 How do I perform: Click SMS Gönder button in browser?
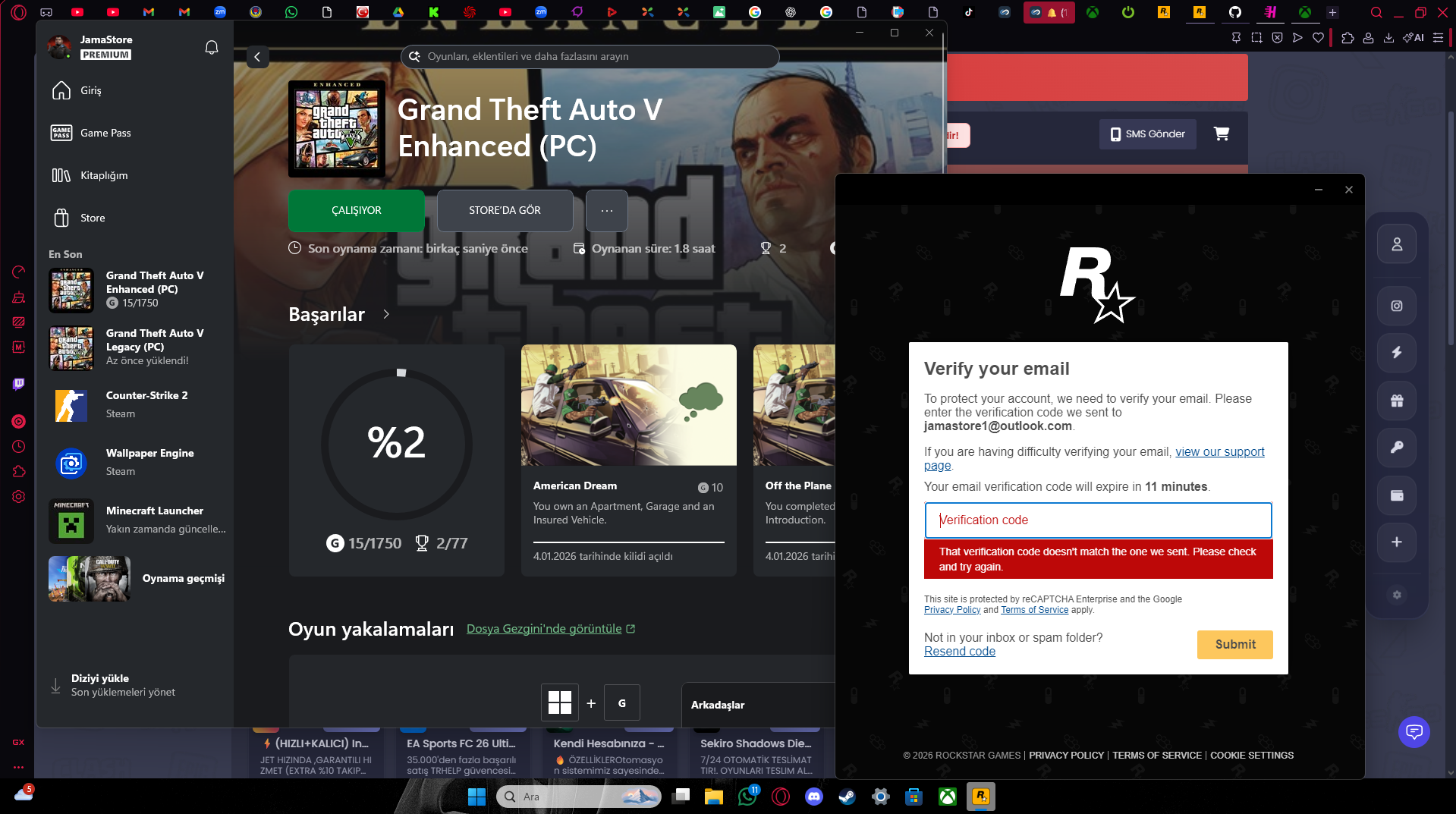coord(1147,134)
